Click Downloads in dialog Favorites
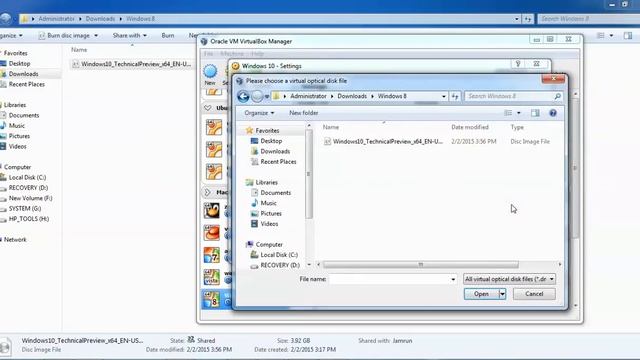640x360 pixels. [x=270, y=151]
